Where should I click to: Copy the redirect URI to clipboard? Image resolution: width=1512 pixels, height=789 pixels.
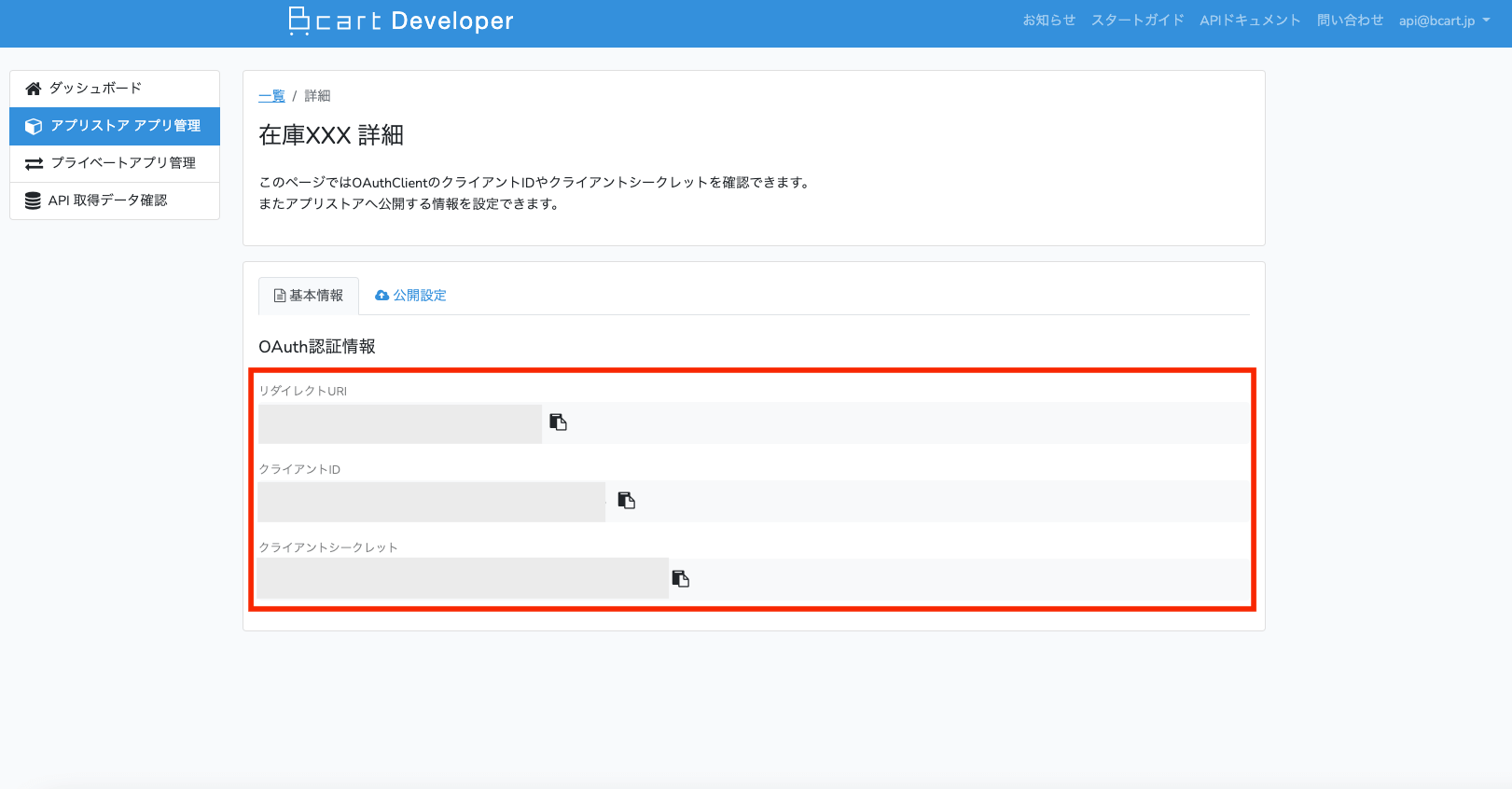coord(558,422)
